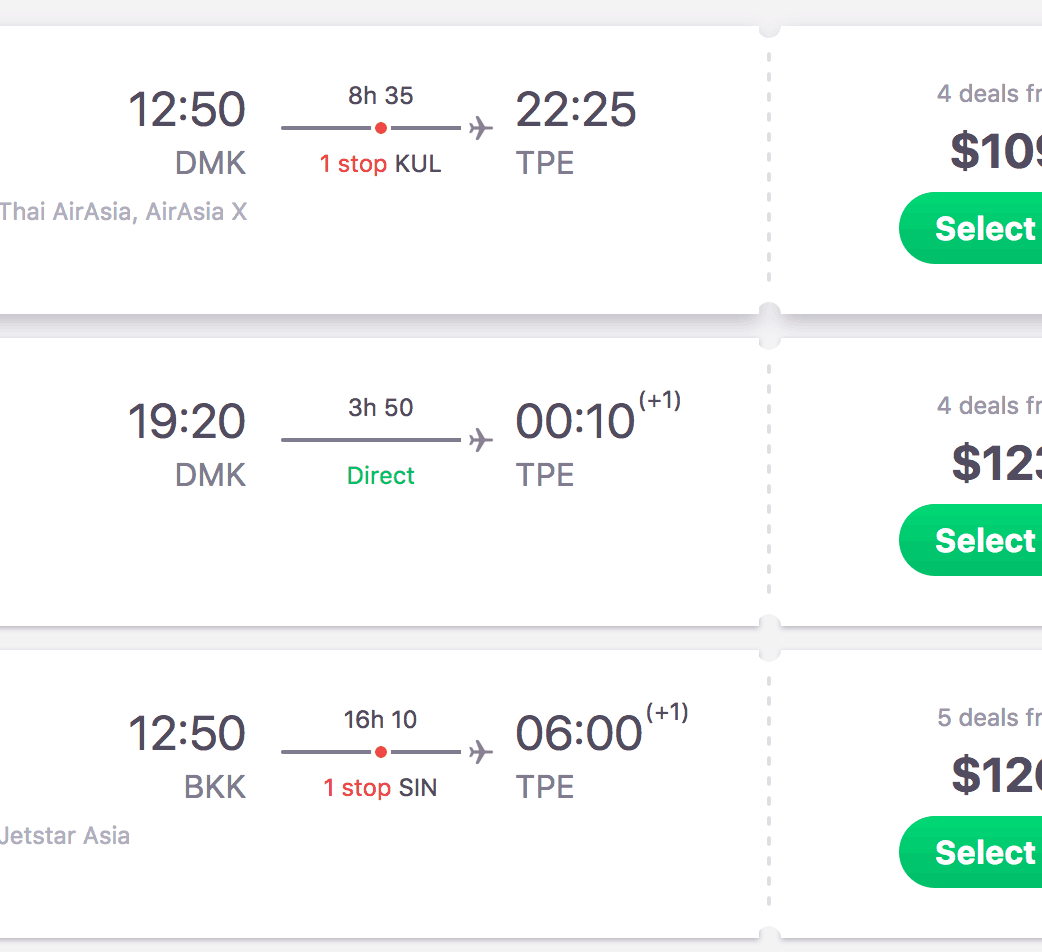Viewport: 1042px width, 952px height.
Task: Click the 22:25 TPE arrival time
Action: click(x=575, y=110)
